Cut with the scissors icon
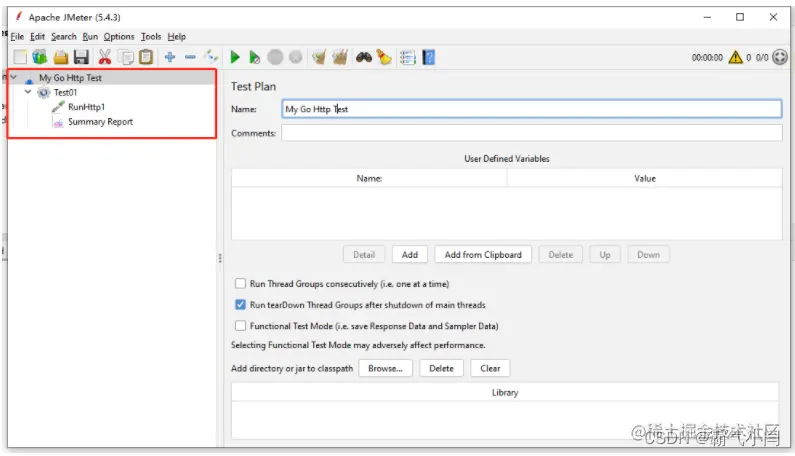 tap(104, 57)
